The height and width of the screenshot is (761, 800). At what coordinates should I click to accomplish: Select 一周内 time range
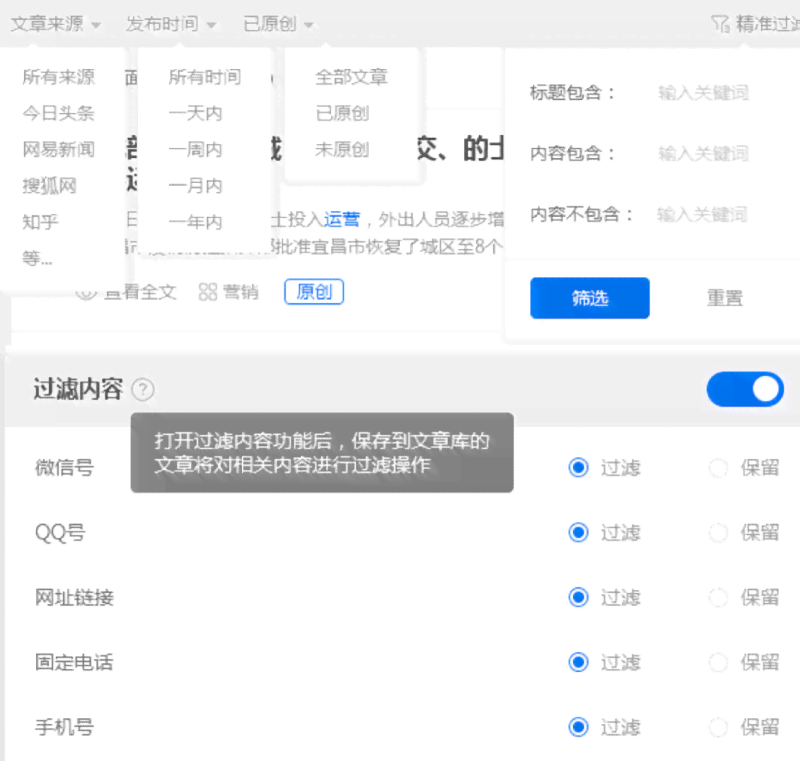point(197,149)
